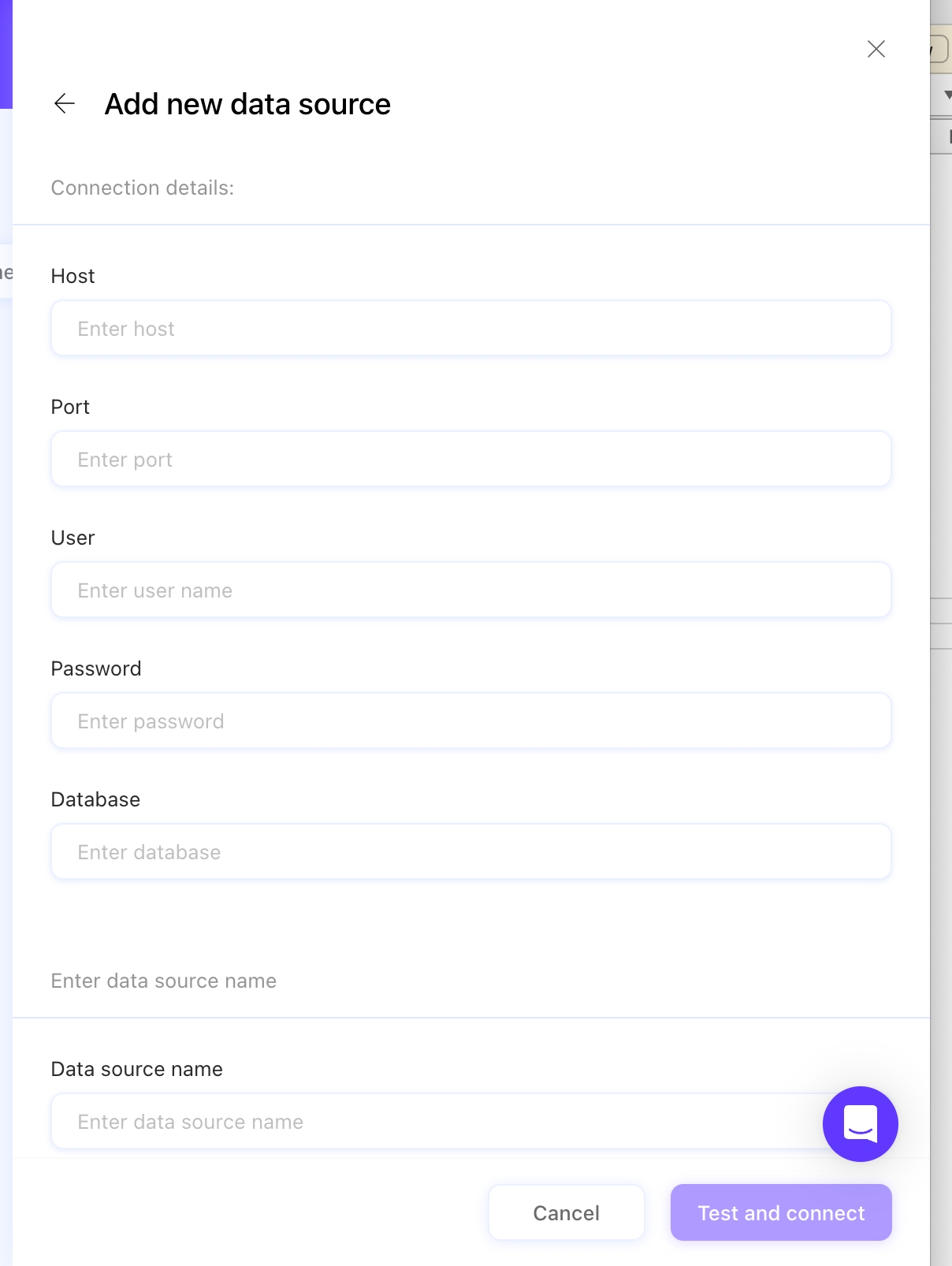Click the Test and connect button

click(780, 1212)
